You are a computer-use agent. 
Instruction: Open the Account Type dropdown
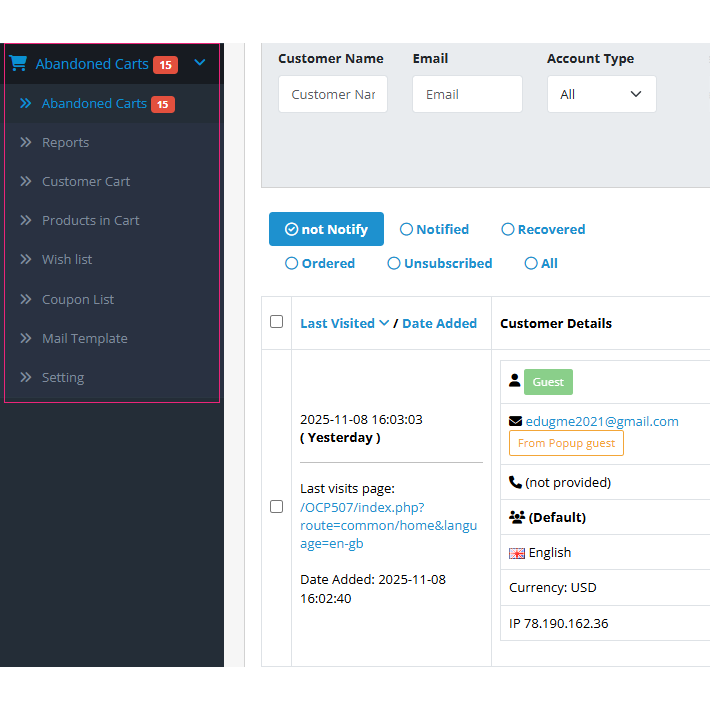(x=601, y=94)
